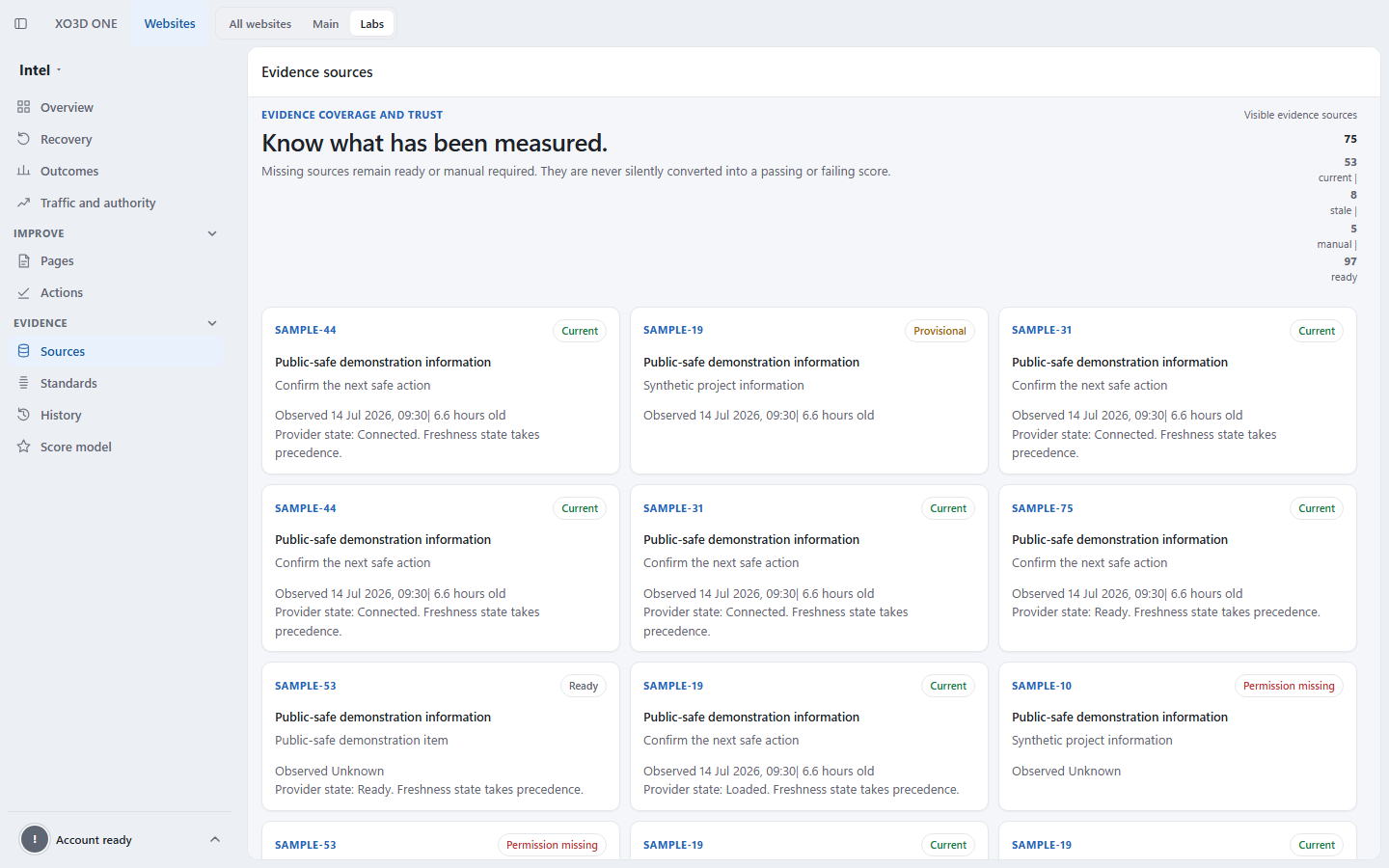The width and height of the screenshot is (1389, 868).
Task: Click the 'EVIDENCE COVERAGE AND TRUST' label
Action: coord(352,115)
